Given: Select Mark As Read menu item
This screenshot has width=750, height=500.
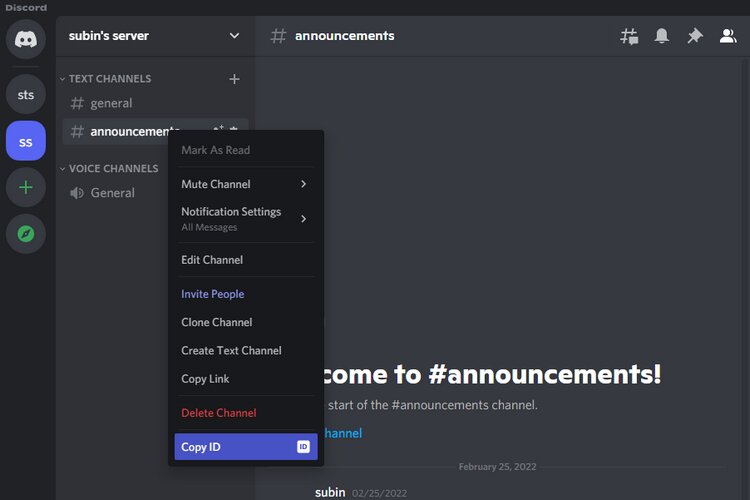Looking at the screenshot, I should (x=246, y=150).
